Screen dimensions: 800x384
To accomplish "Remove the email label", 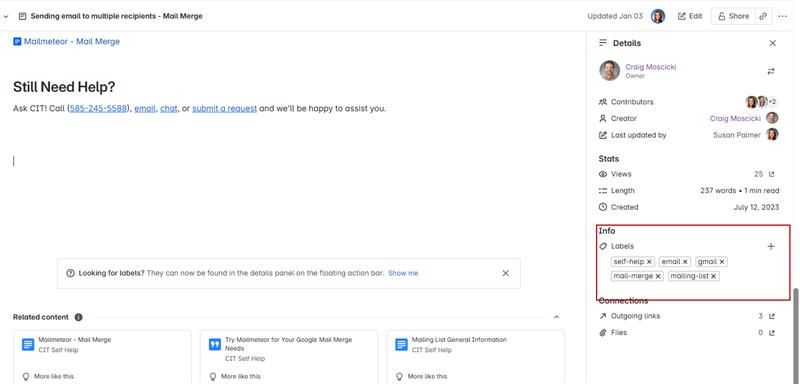I will coord(685,262).
